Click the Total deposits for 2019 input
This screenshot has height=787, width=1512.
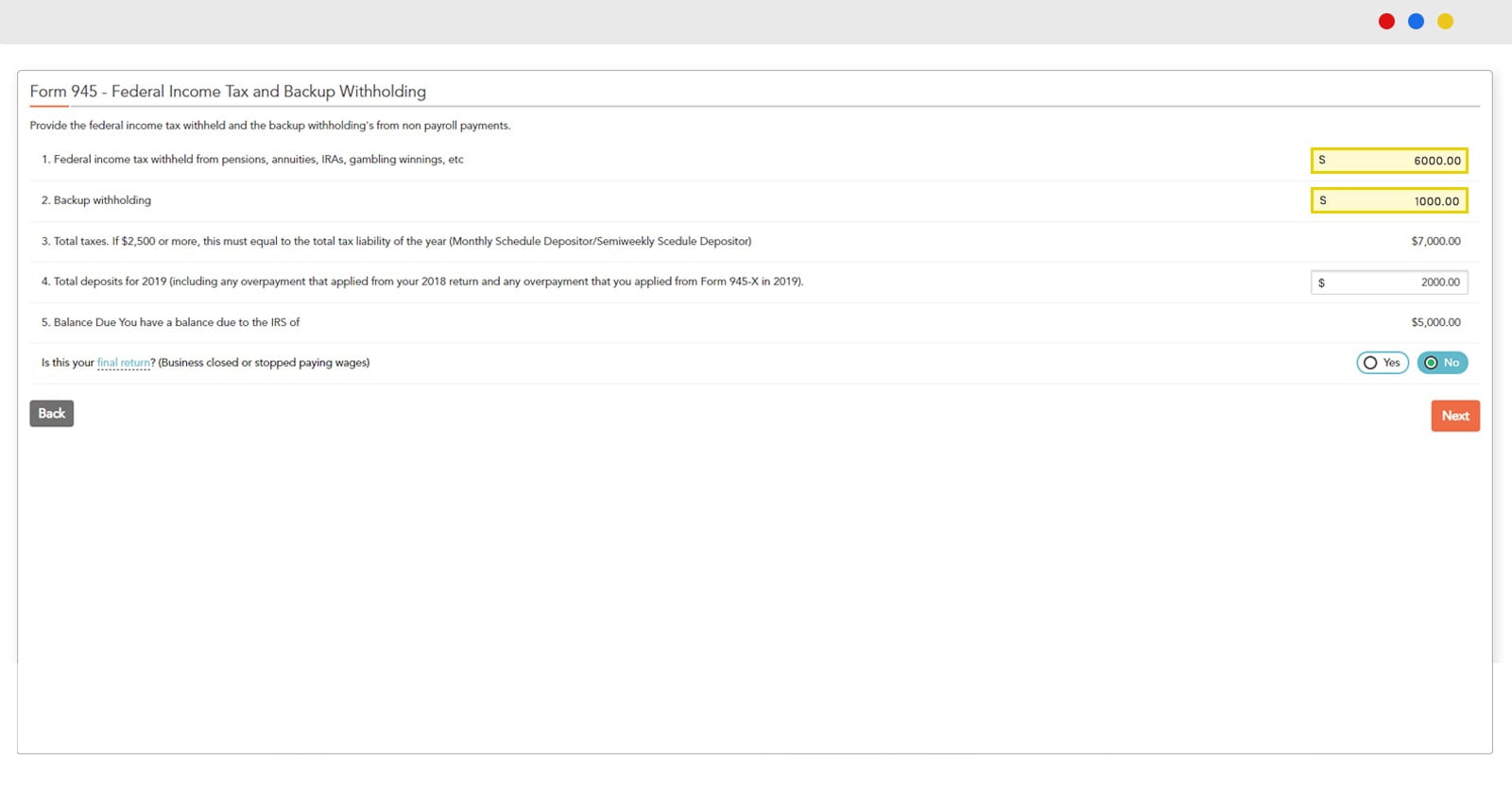pyautogui.click(x=1389, y=282)
